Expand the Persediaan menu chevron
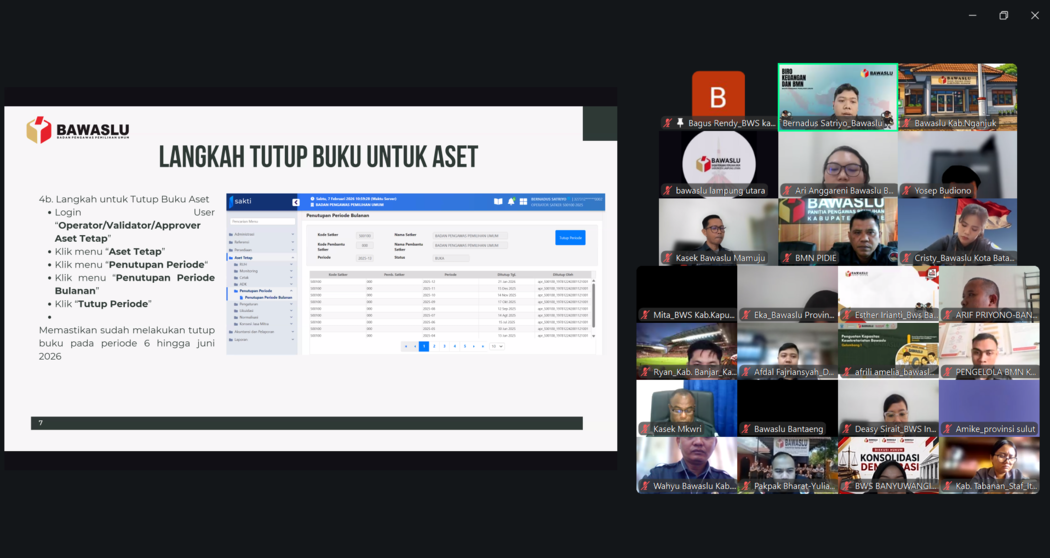 [x=292, y=250]
